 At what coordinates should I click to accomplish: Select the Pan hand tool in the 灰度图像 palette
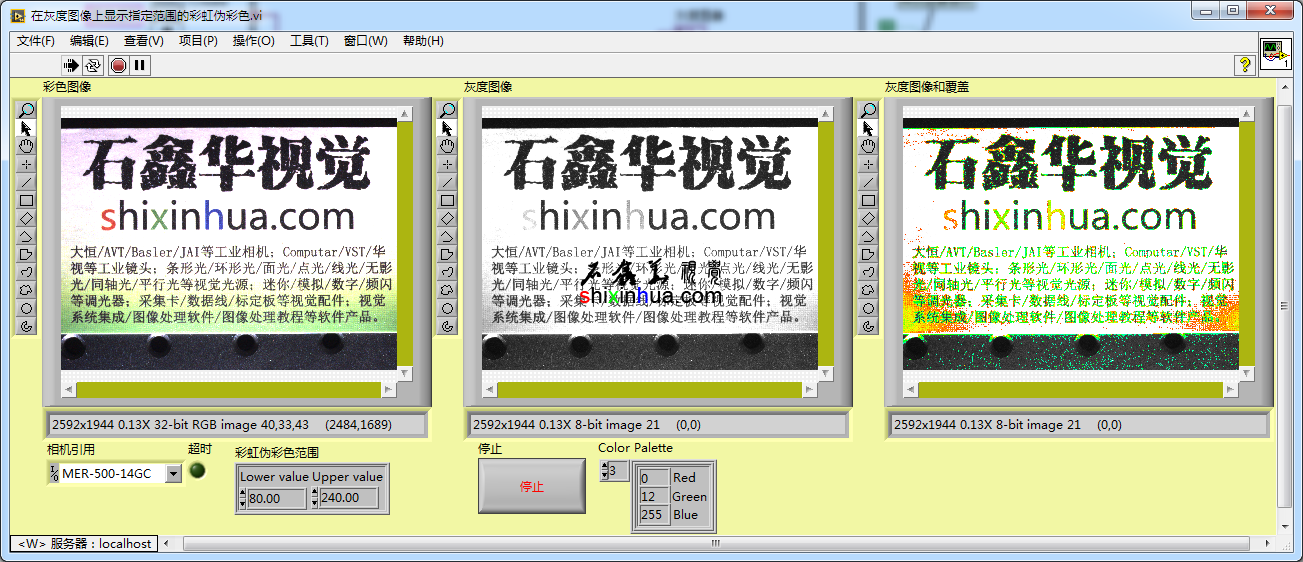[447, 146]
